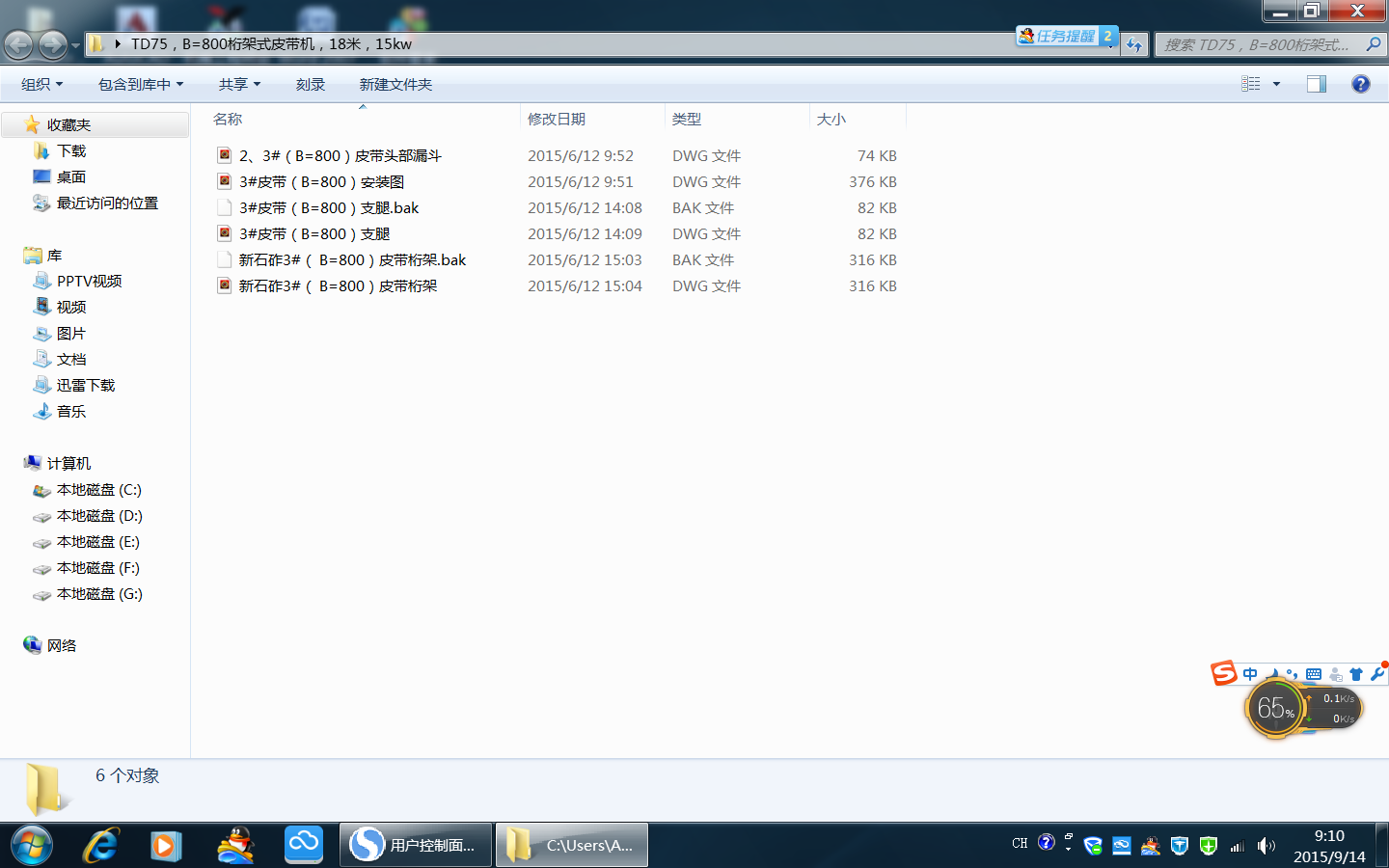Open Explorer help with the question mark
The image size is (1389, 868).
point(1360,84)
